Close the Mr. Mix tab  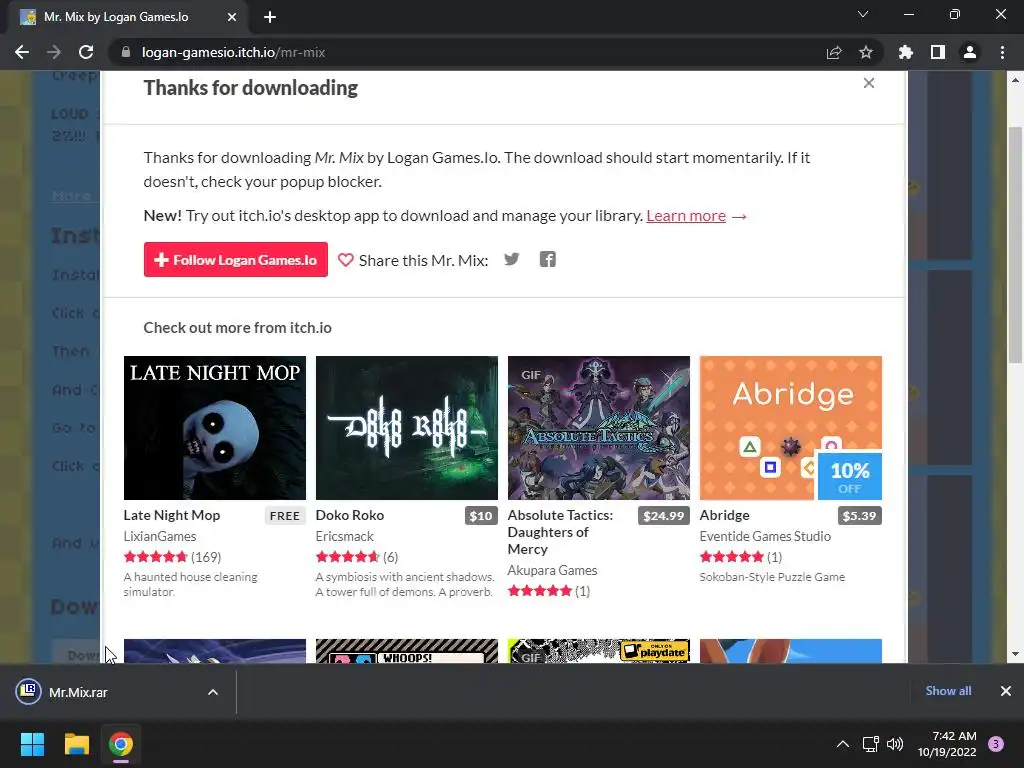click(232, 17)
